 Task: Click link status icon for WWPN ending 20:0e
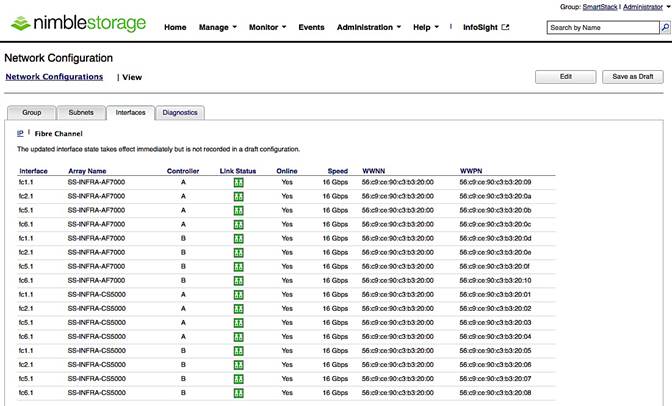(x=238, y=253)
